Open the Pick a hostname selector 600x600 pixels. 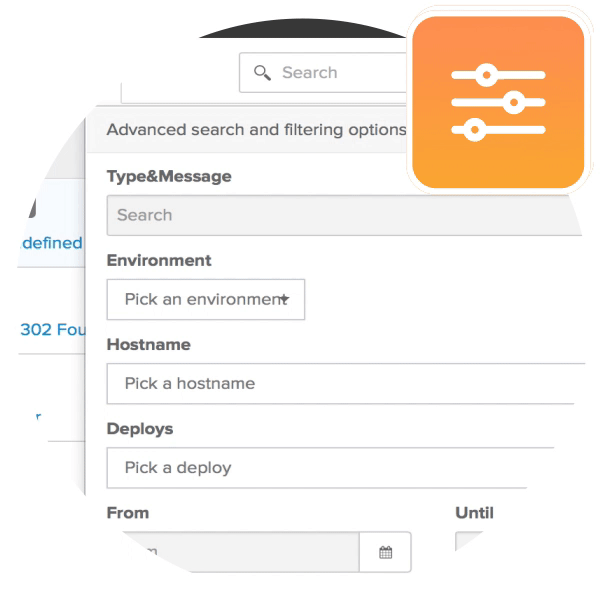pyautogui.click(x=346, y=383)
